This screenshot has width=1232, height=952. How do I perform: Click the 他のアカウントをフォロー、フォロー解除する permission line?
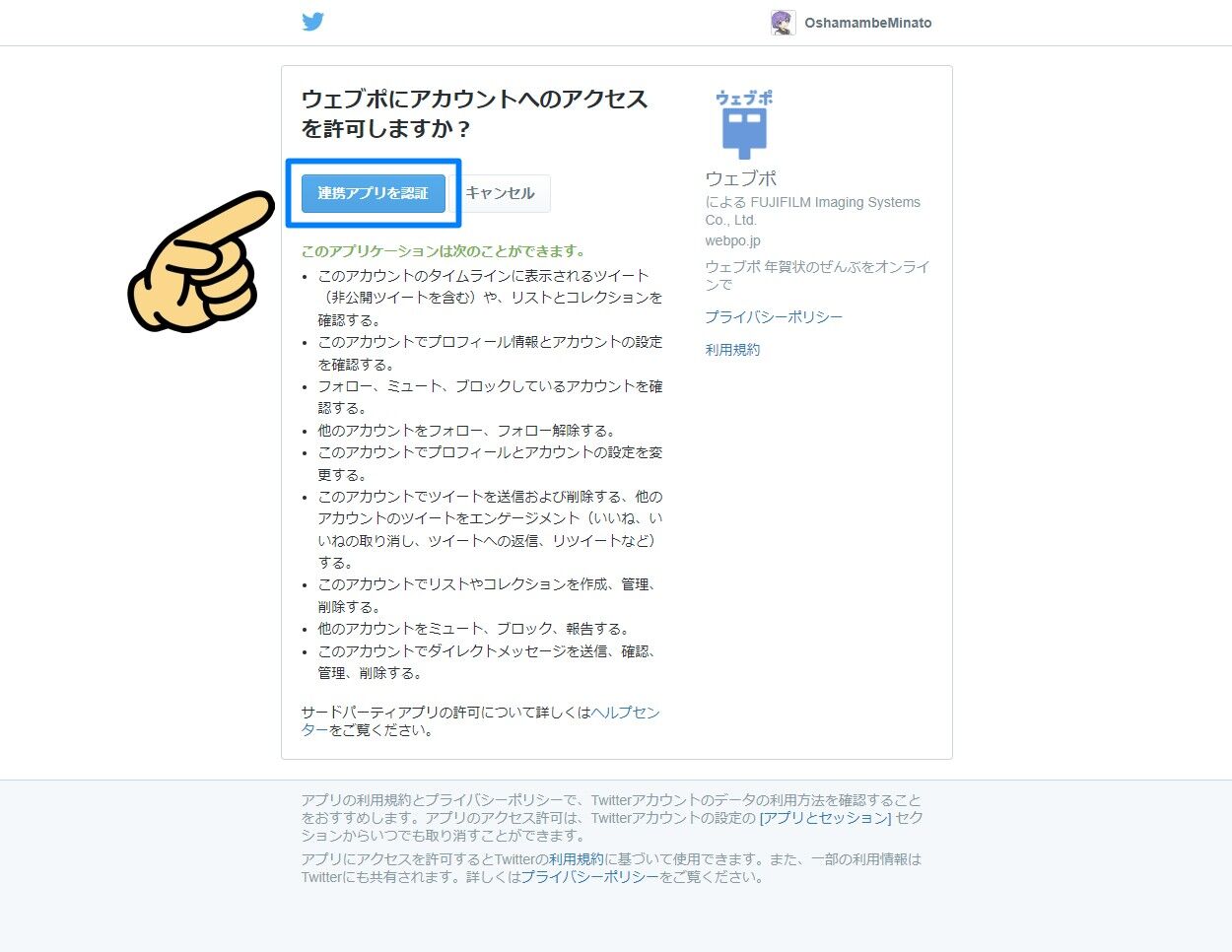click(x=467, y=431)
